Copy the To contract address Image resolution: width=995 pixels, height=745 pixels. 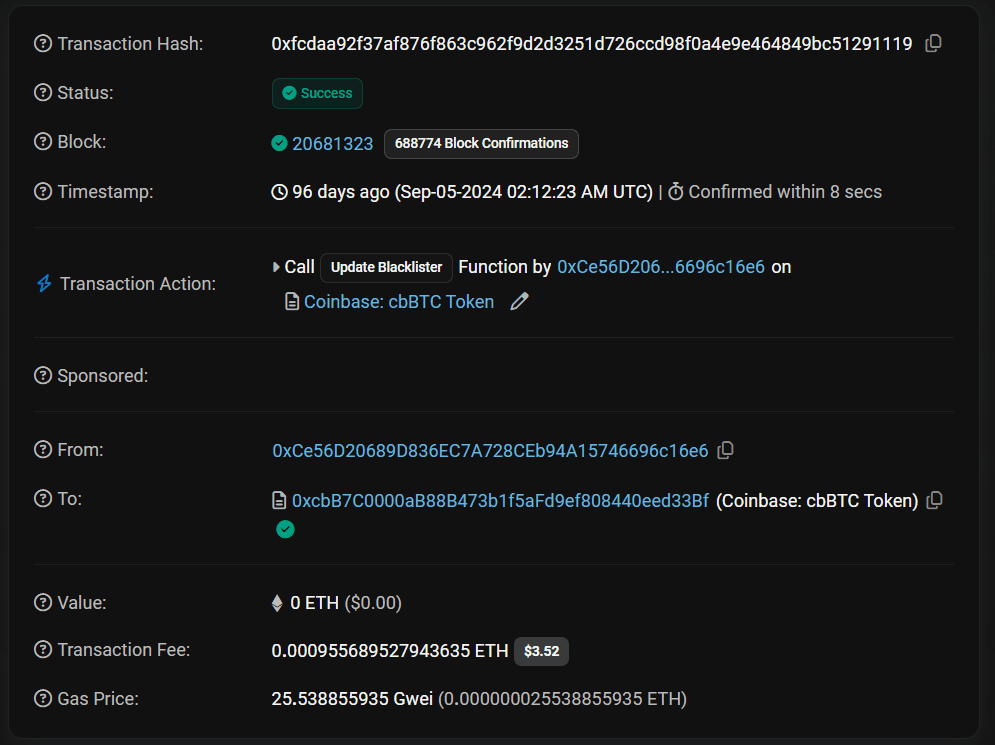(934, 501)
